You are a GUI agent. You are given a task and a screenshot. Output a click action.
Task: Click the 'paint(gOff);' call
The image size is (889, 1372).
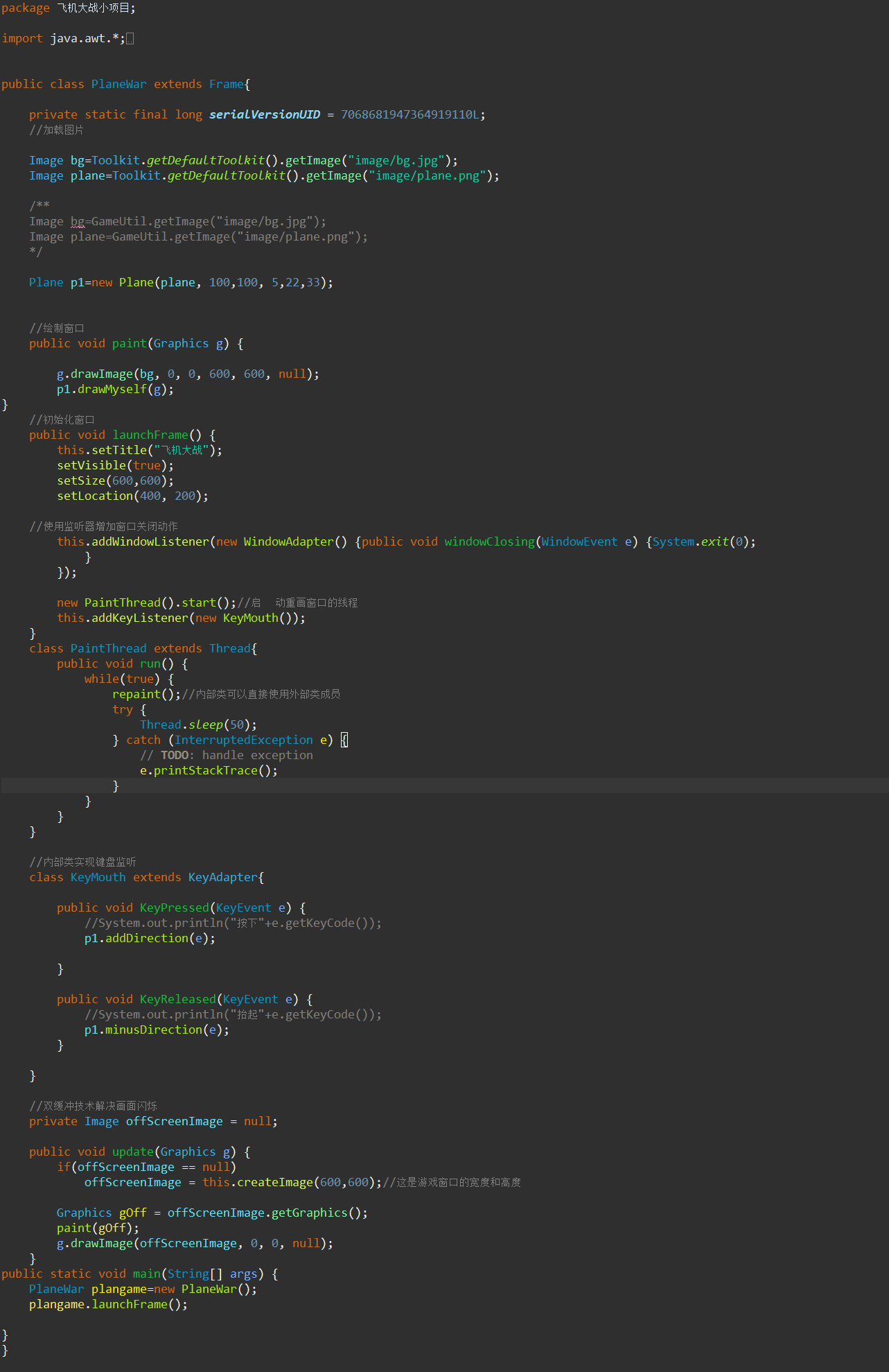point(98,1228)
